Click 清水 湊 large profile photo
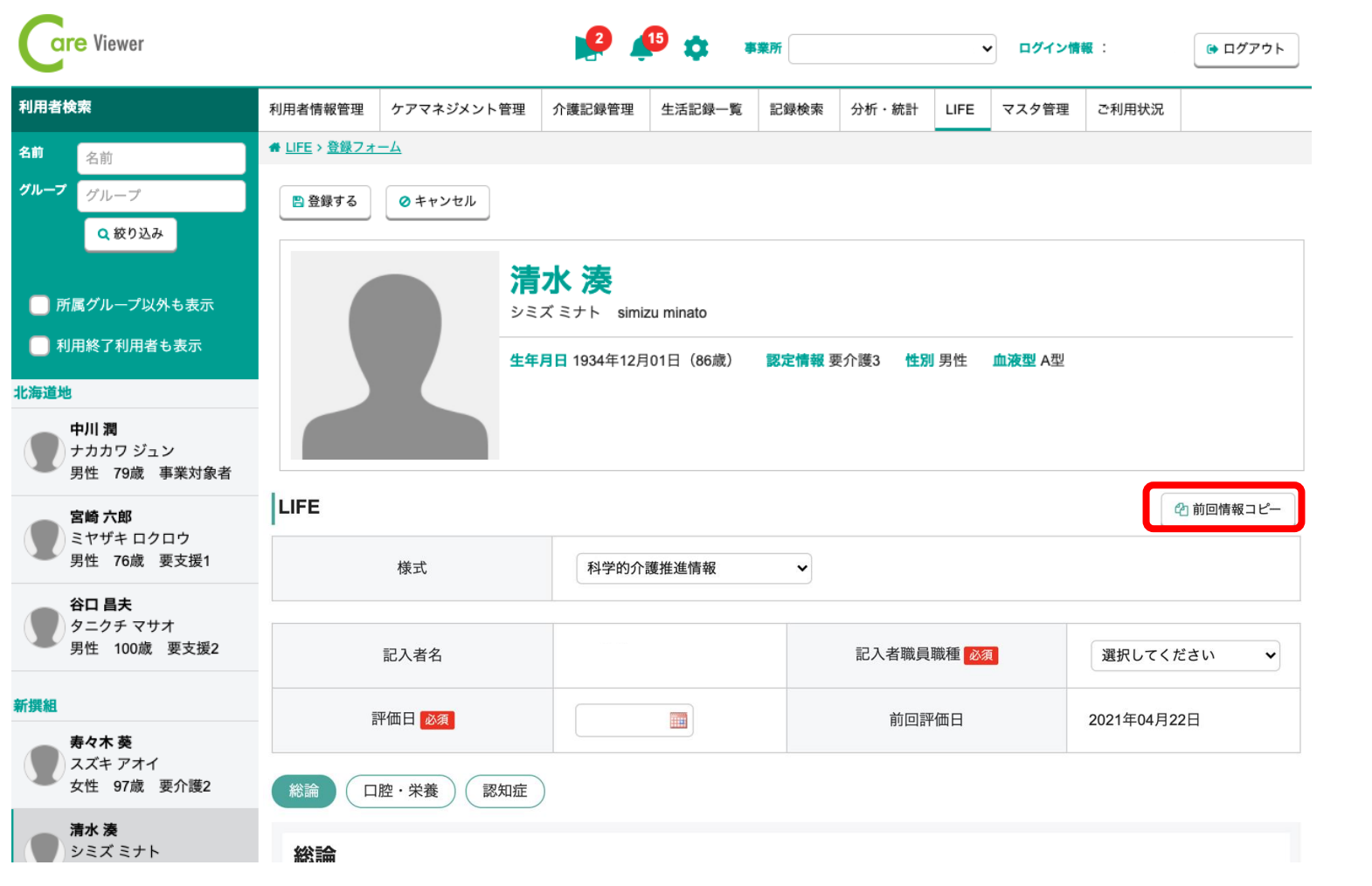The width and height of the screenshot is (1372, 886). point(394,356)
